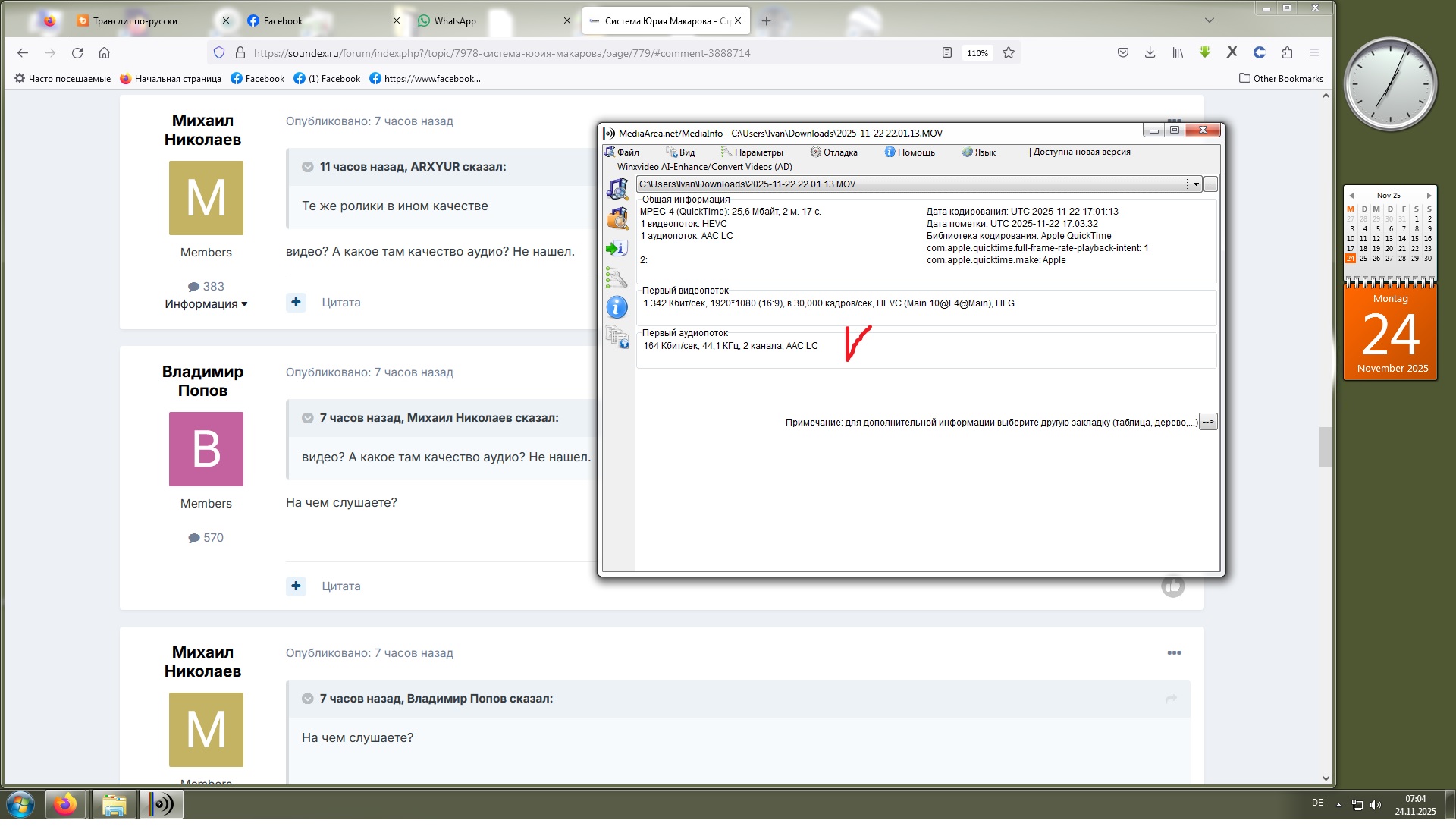Collapse quote from ARXYUR
Viewport: 1456px width, 833px height.
(308, 167)
